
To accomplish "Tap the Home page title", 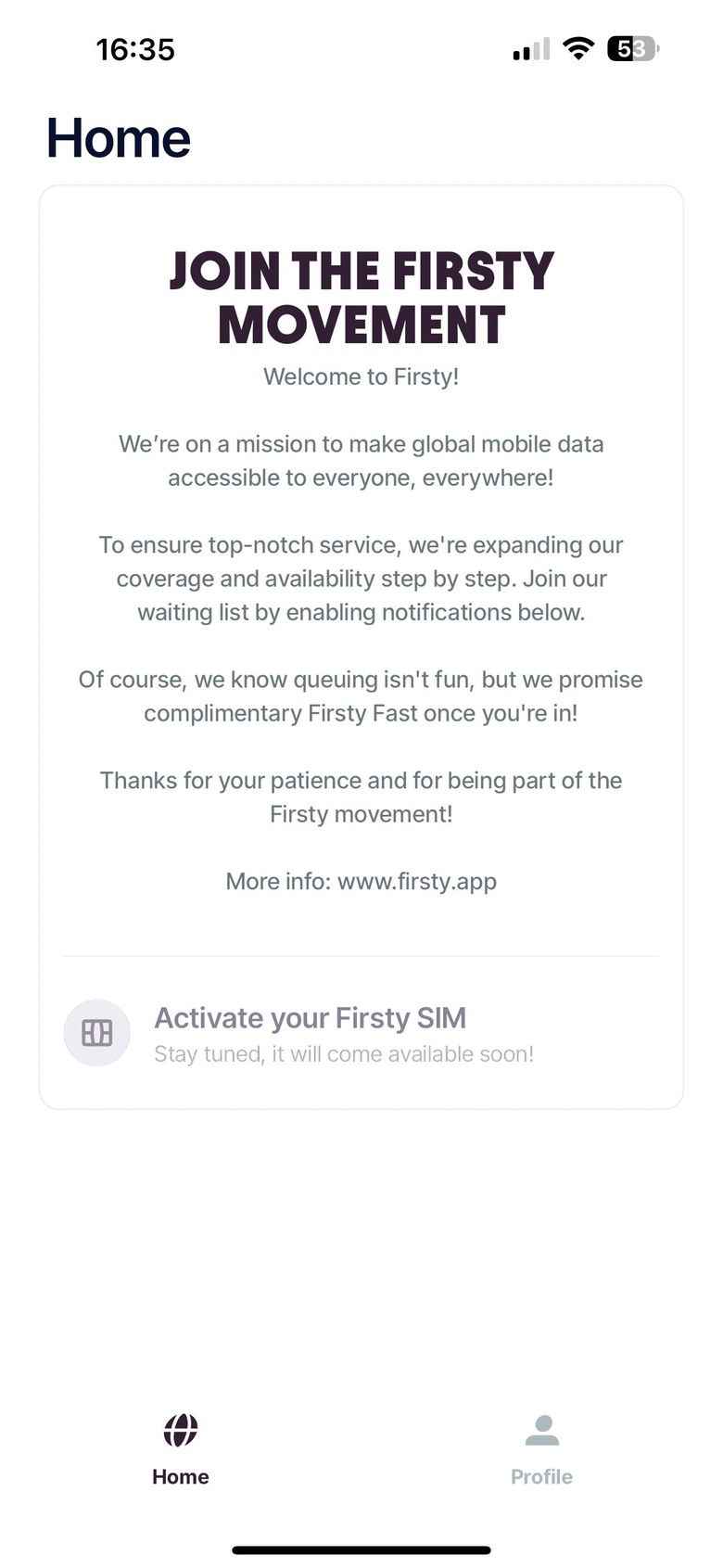I will coord(119,138).
